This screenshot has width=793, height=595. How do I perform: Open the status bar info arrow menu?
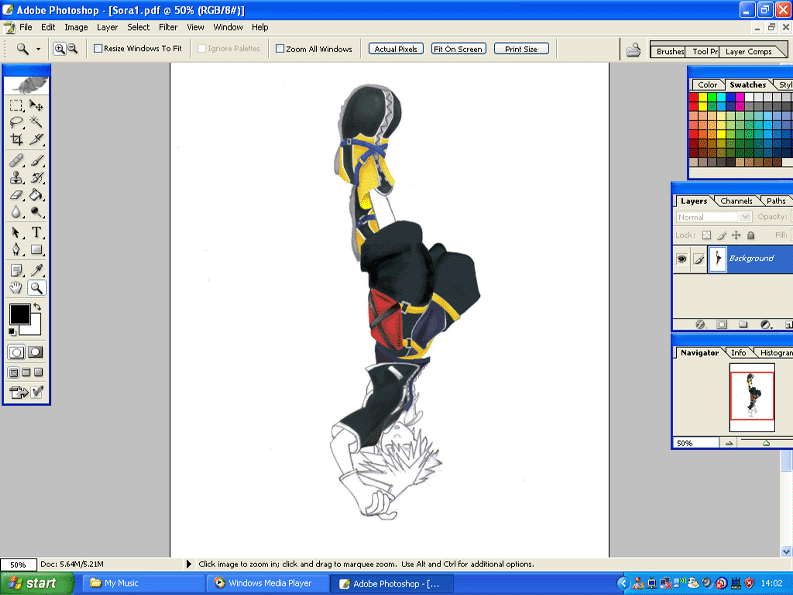click(189, 564)
